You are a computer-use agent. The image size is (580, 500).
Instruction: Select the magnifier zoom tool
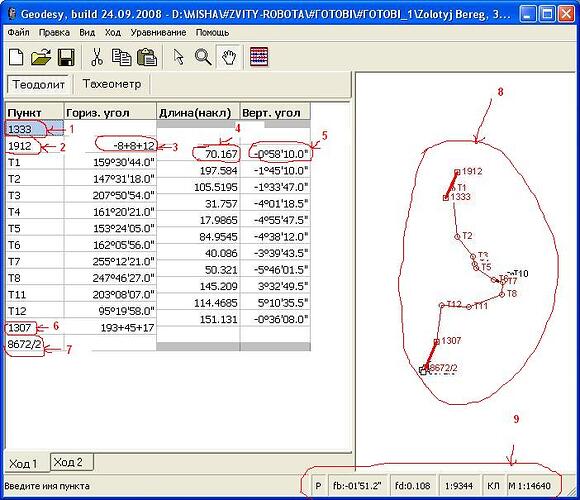(x=203, y=57)
